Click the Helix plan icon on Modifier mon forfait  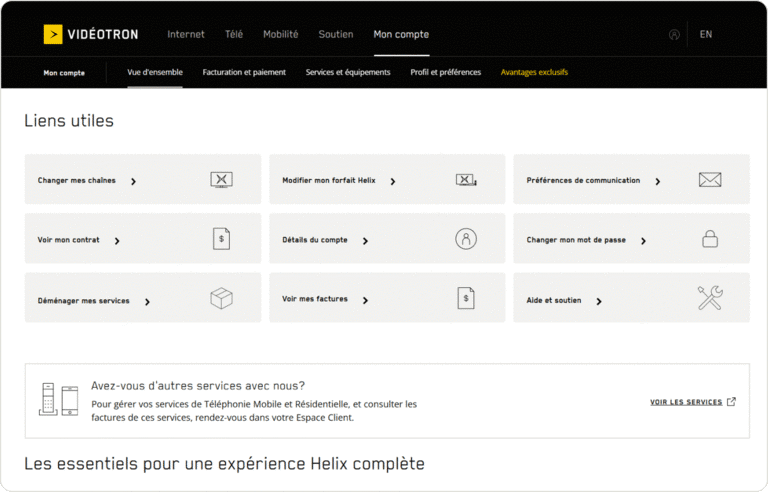[466, 180]
